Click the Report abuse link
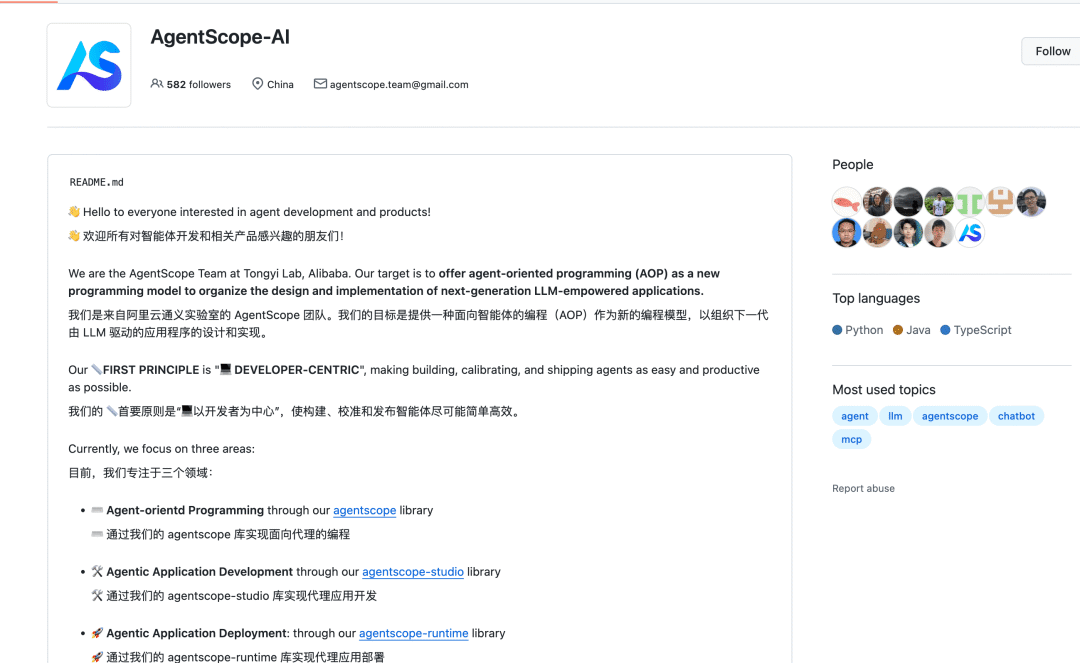Screen dimensions: 1080x663 [x=863, y=488]
